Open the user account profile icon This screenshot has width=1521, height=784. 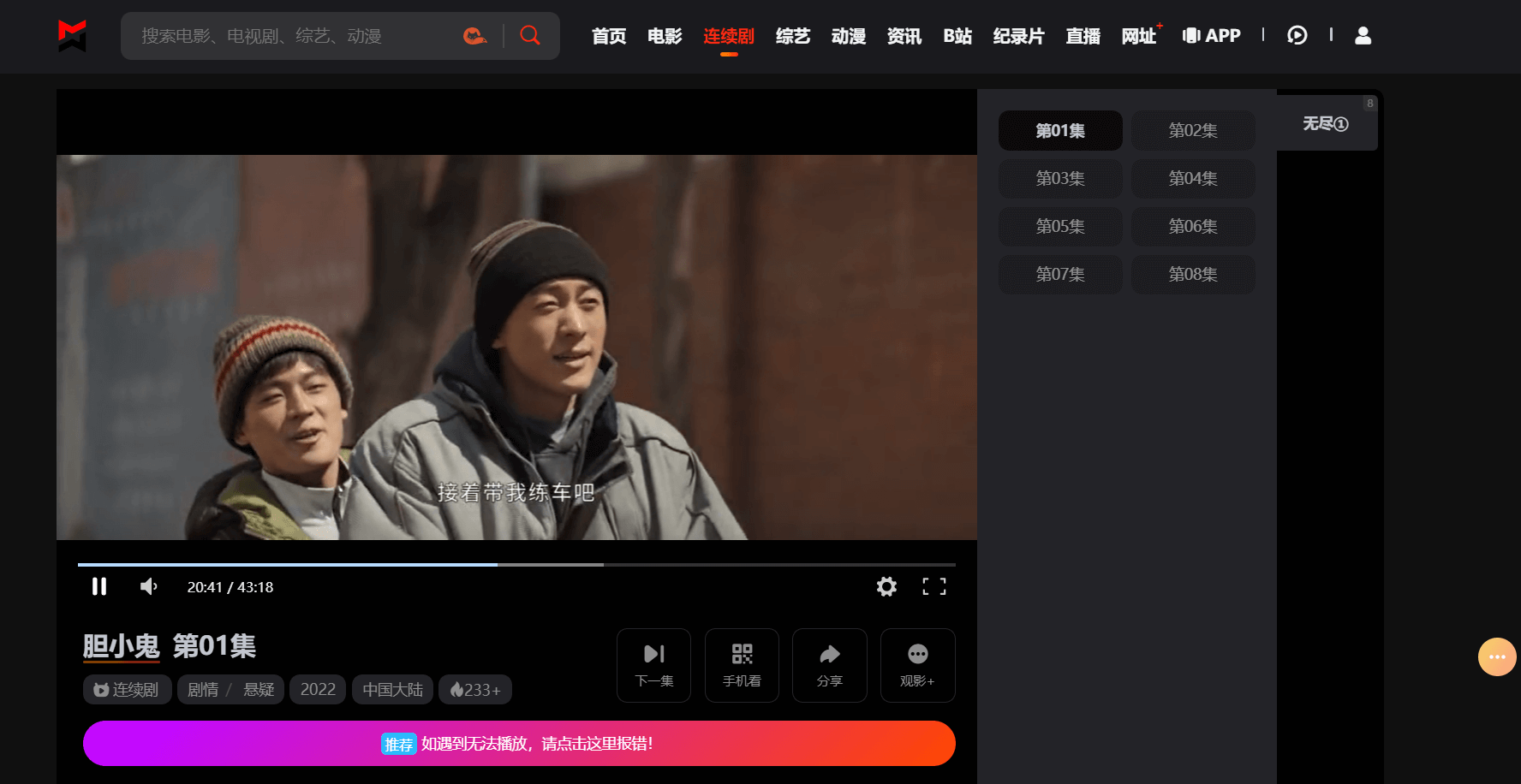pyautogui.click(x=1363, y=36)
